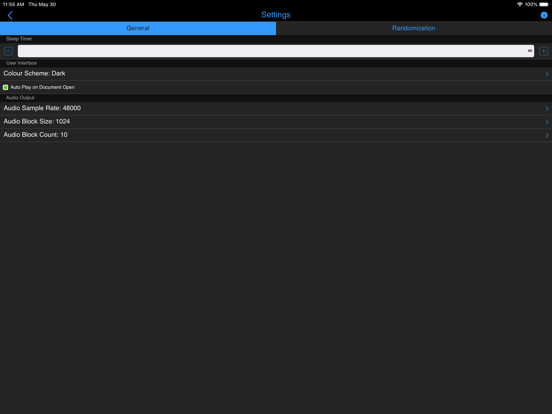Image resolution: width=552 pixels, height=414 pixels.
Task: Select the Auto Play on Document Open label
Action: [x=43, y=87]
